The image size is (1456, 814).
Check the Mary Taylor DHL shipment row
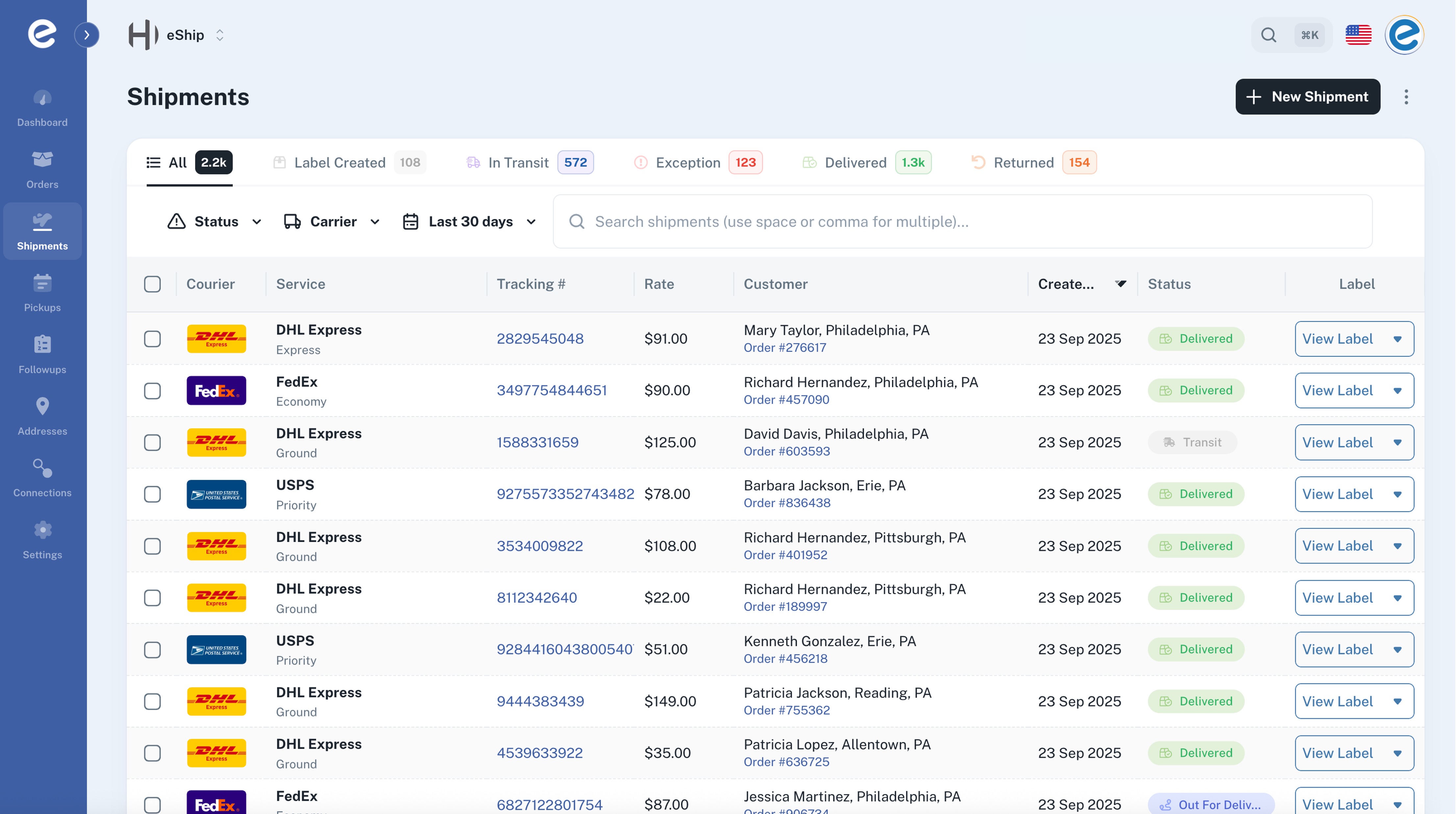click(153, 339)
